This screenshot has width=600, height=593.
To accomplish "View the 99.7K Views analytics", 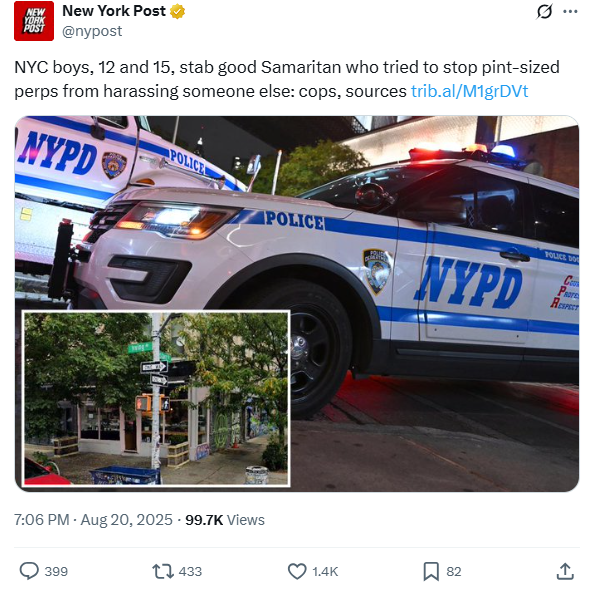I will 225,520.
